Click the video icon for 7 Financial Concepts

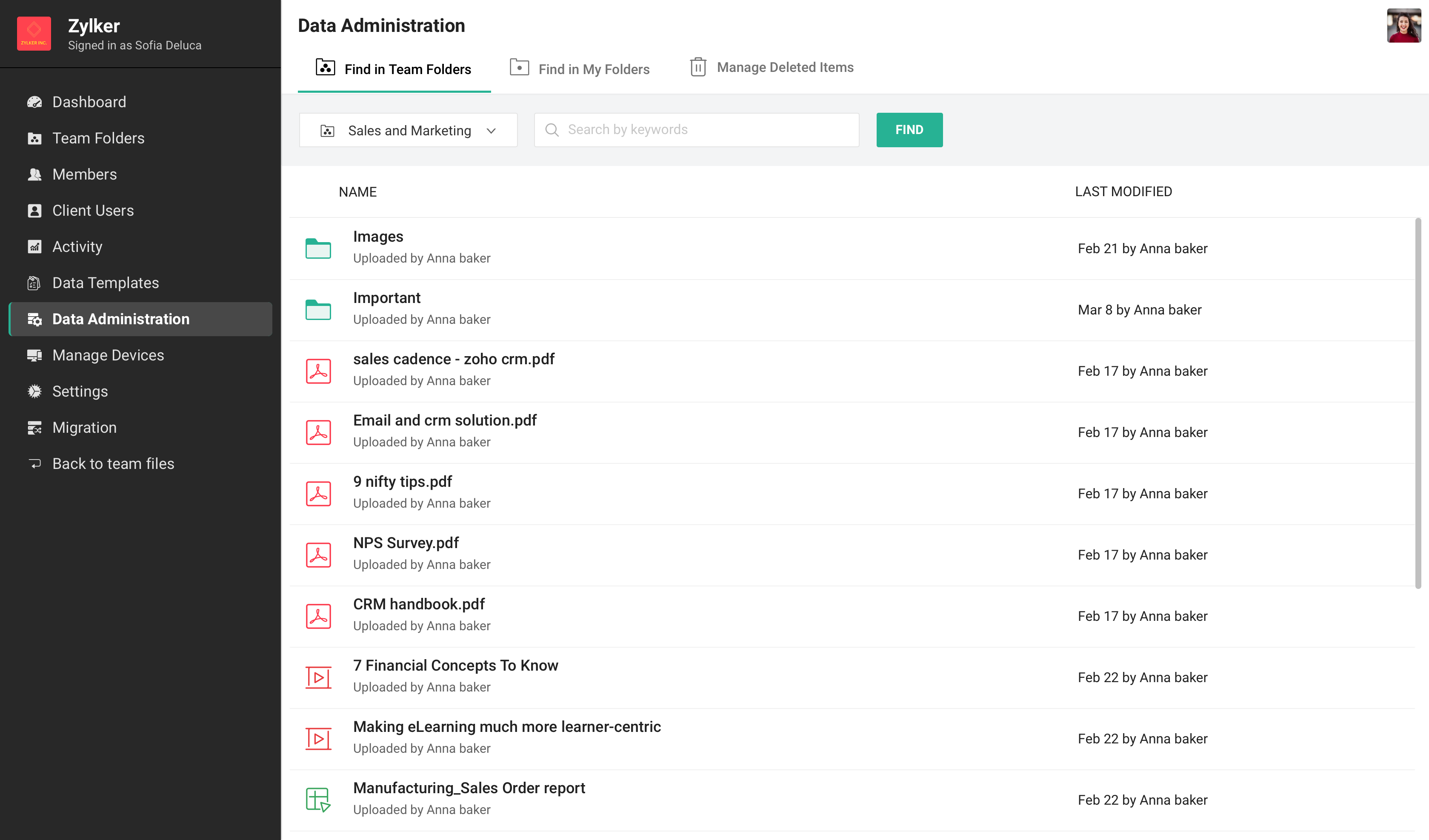click(318, 677)
